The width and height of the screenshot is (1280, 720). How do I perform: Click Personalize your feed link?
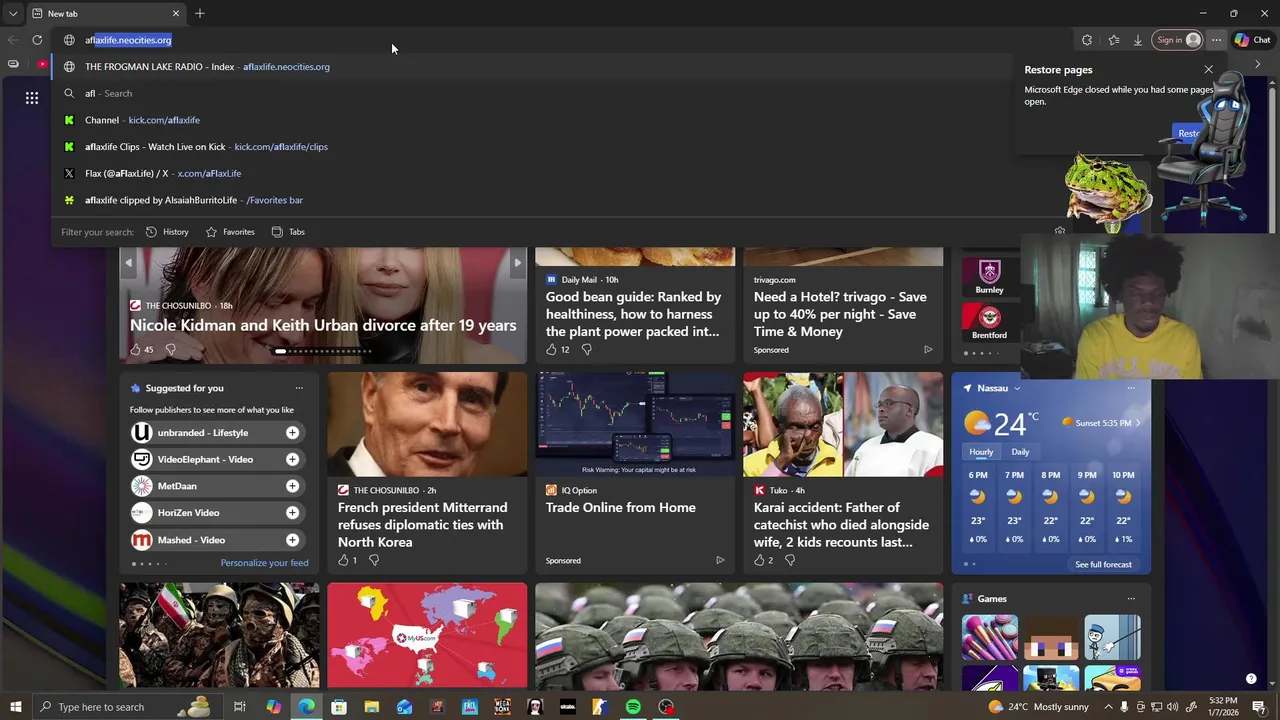click(x=264, y=563)
